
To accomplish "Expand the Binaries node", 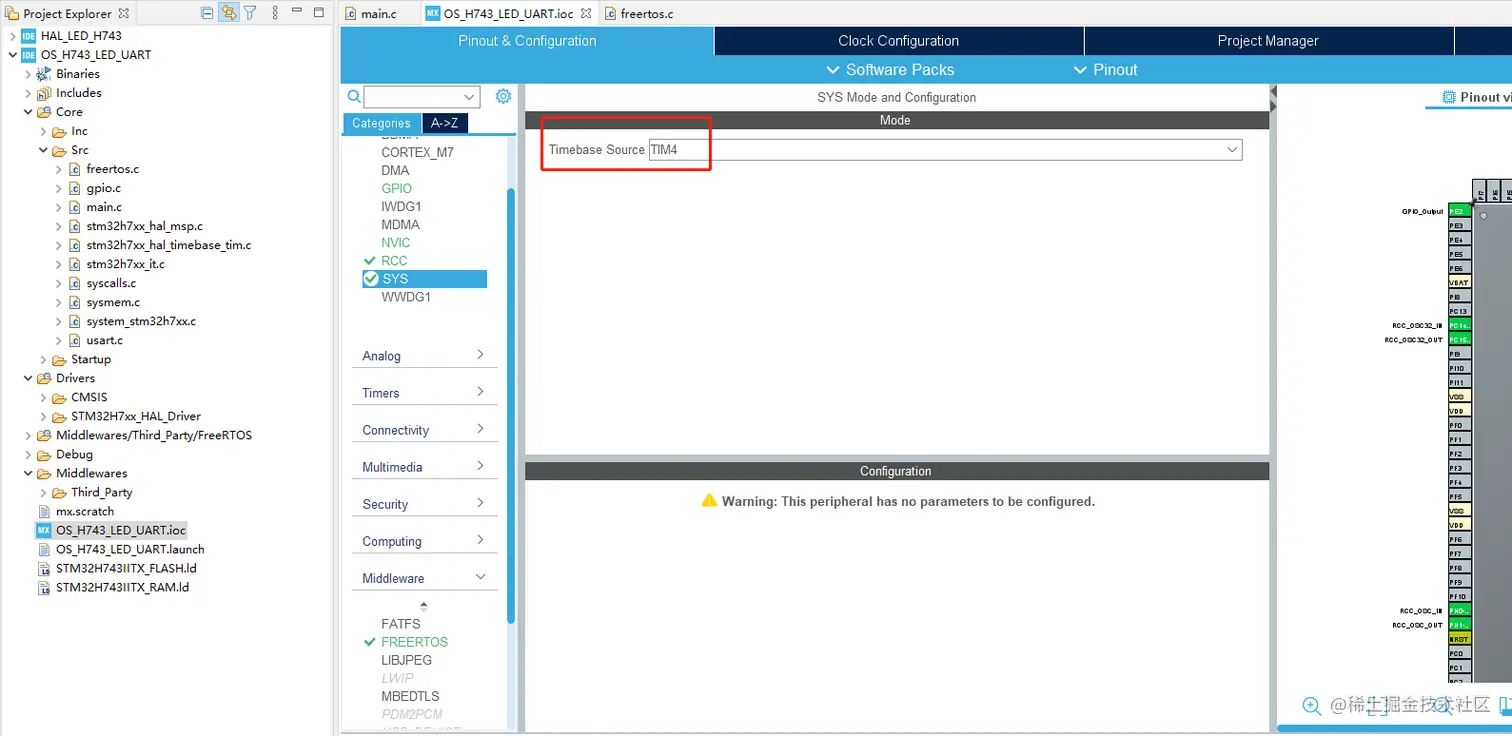I will [x=27, y=74].
